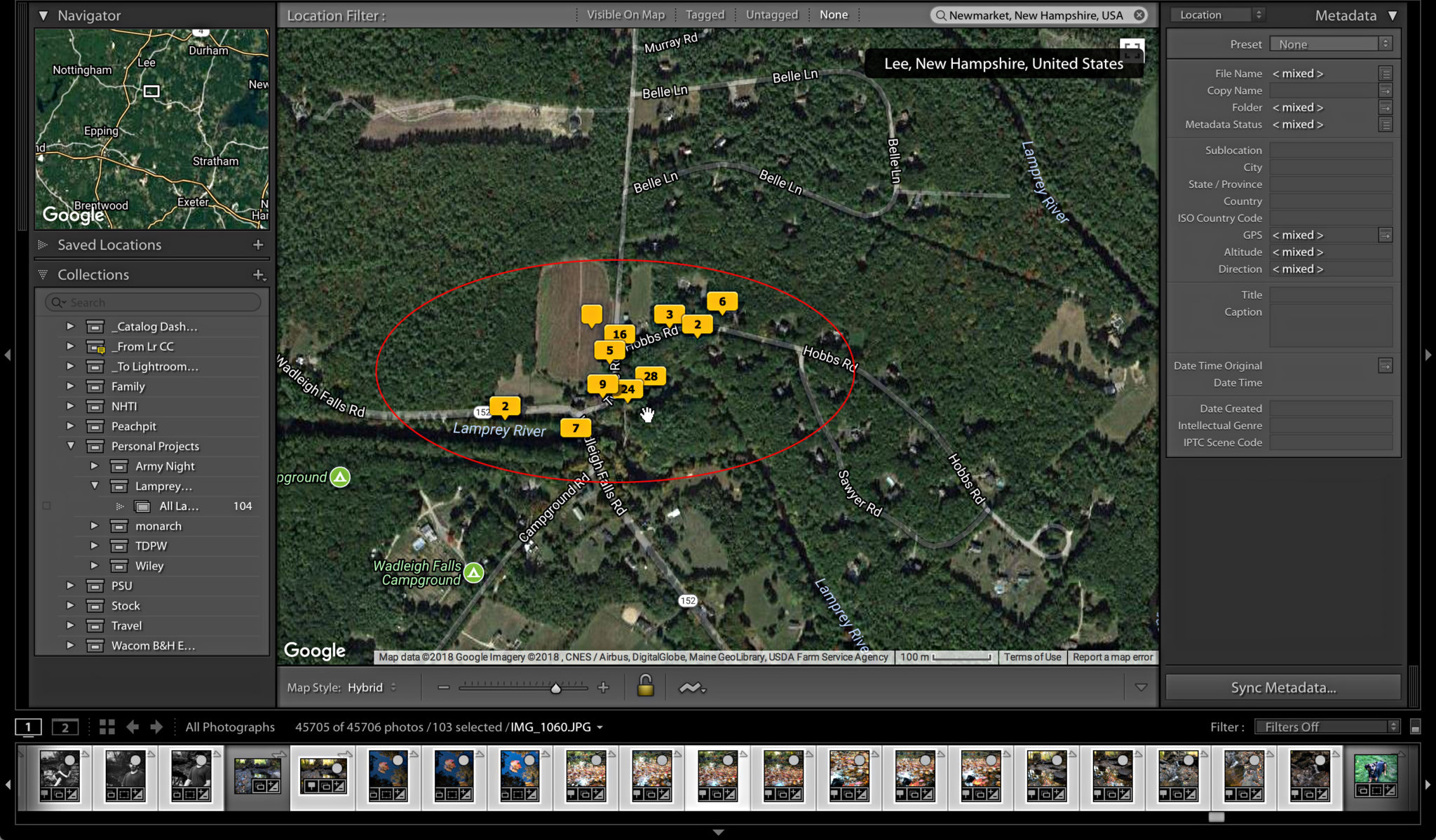Select the grid view icon in filmstrip bar

[107, 727]
